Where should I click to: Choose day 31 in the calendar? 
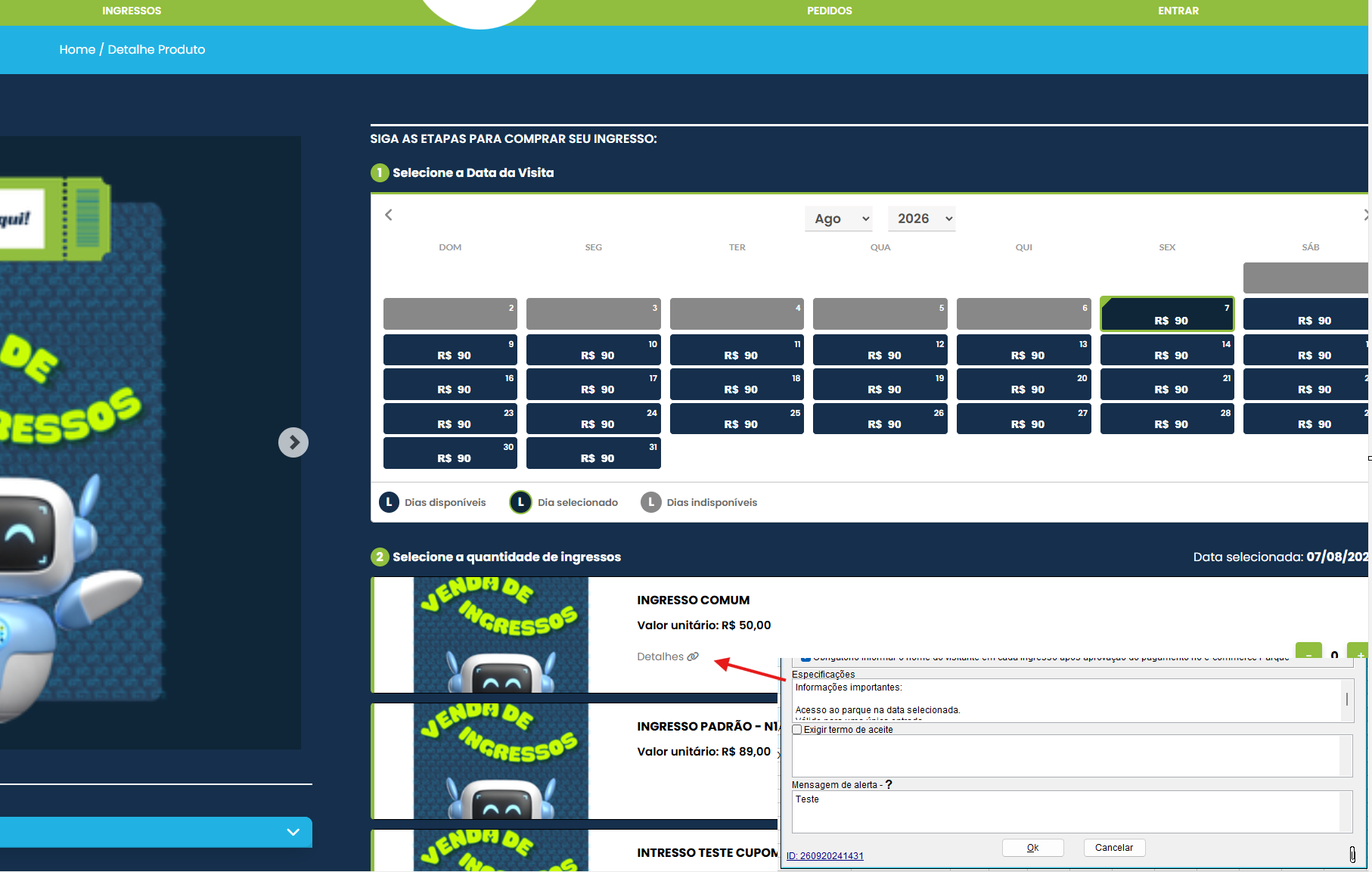(594, 453)
